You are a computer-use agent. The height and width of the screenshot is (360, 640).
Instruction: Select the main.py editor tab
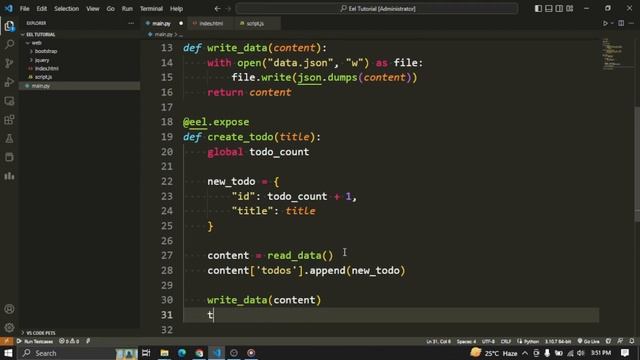tap(164, 24)
